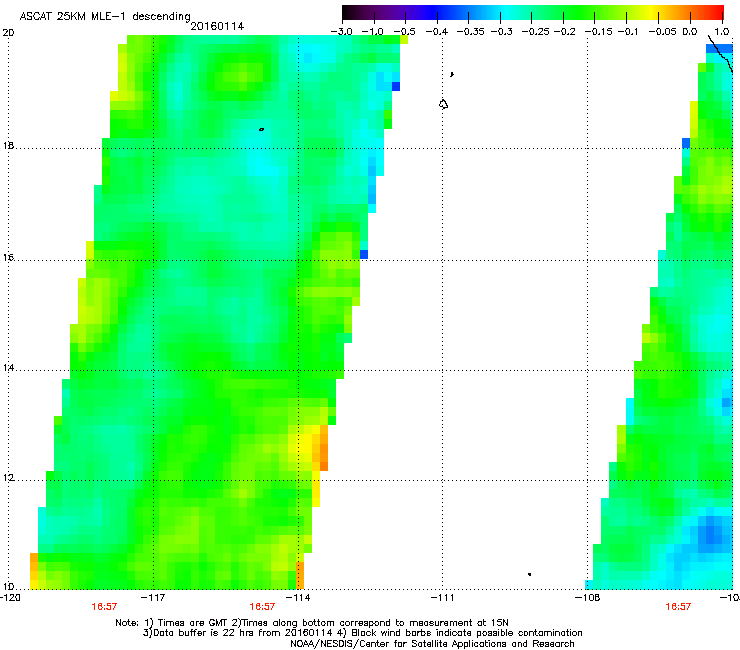Click the -0.25 colorbar label
The height and width of the screenshot is (650, 740).
(x=535, y=31)
